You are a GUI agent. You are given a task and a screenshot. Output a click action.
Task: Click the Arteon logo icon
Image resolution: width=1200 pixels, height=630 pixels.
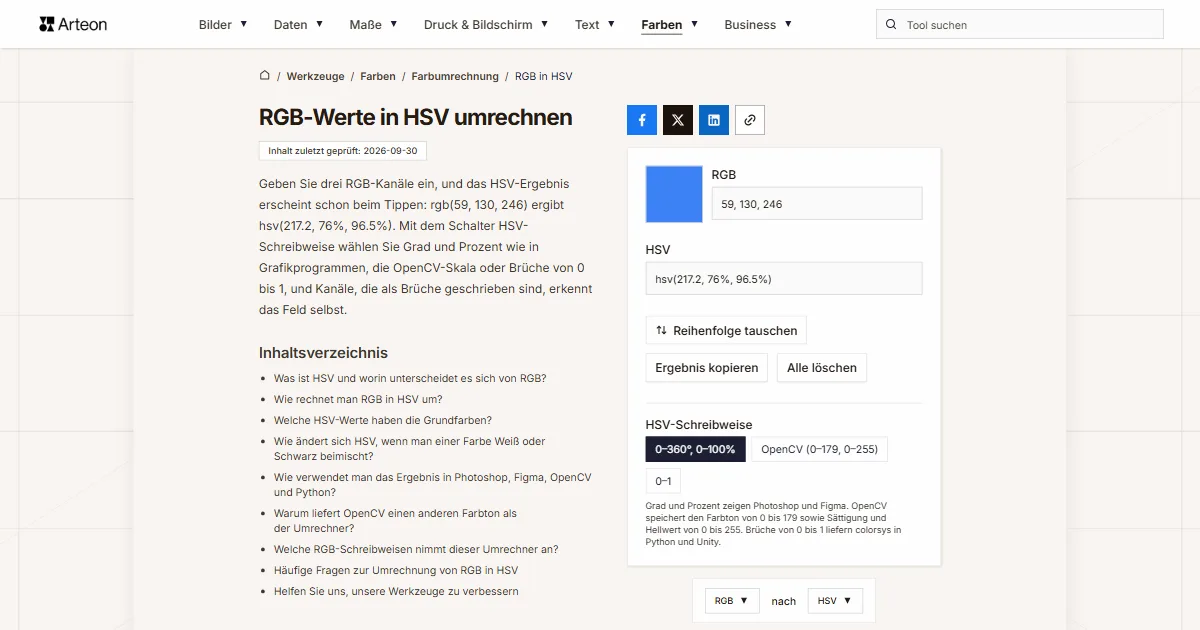[x=47, y=24]
